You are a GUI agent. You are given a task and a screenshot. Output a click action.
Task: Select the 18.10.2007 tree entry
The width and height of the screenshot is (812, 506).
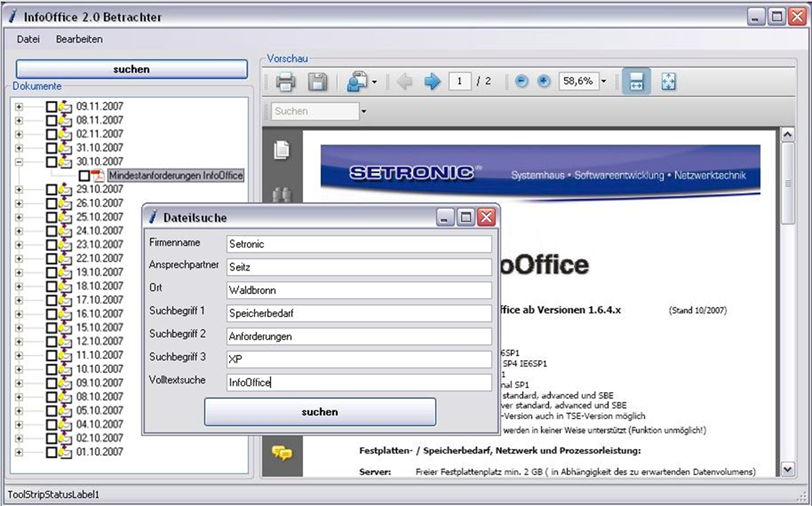pos(100,286)
